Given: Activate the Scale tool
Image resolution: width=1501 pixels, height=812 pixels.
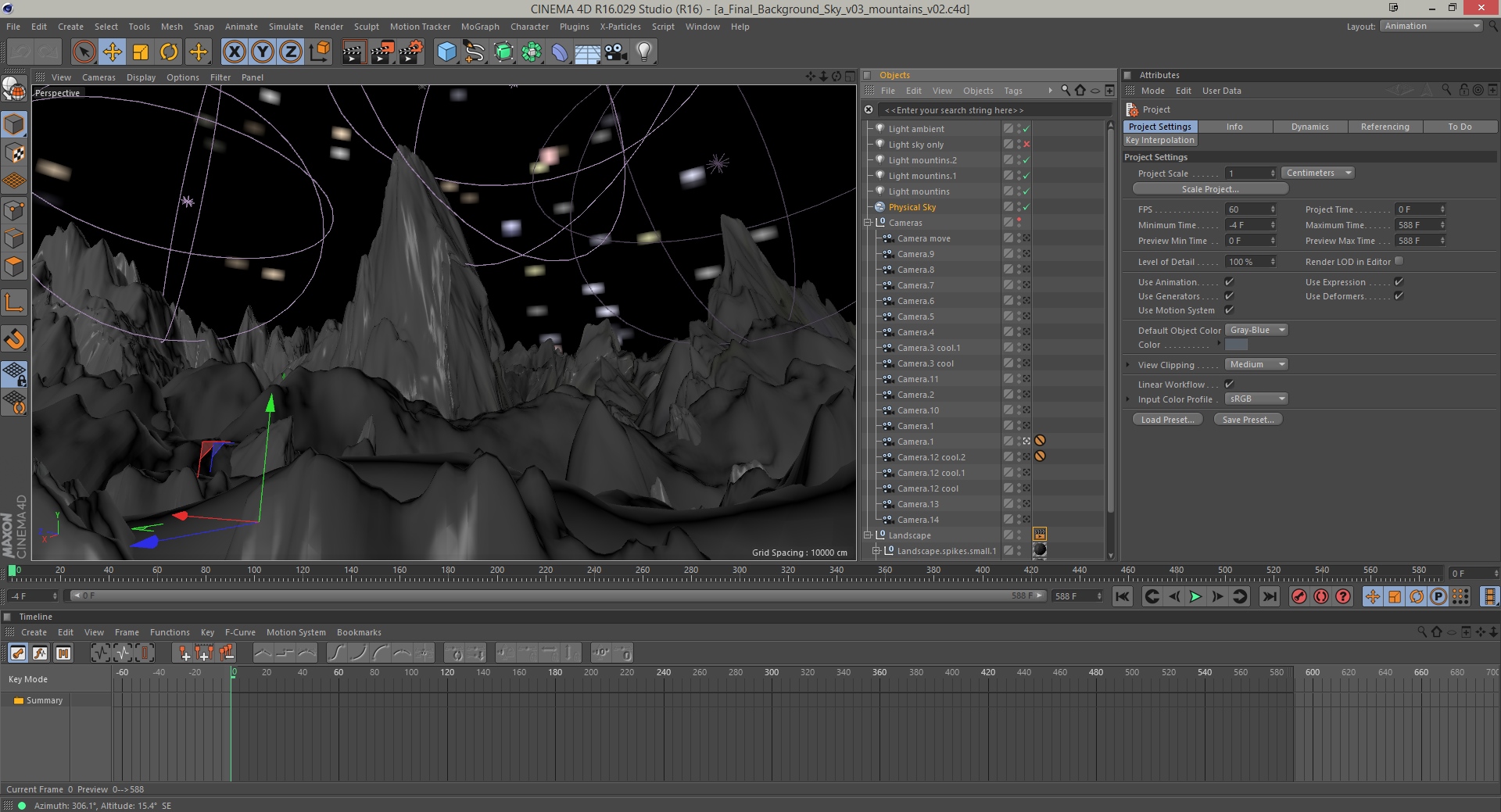Looking at the screenshot, I should pos(141,52).
